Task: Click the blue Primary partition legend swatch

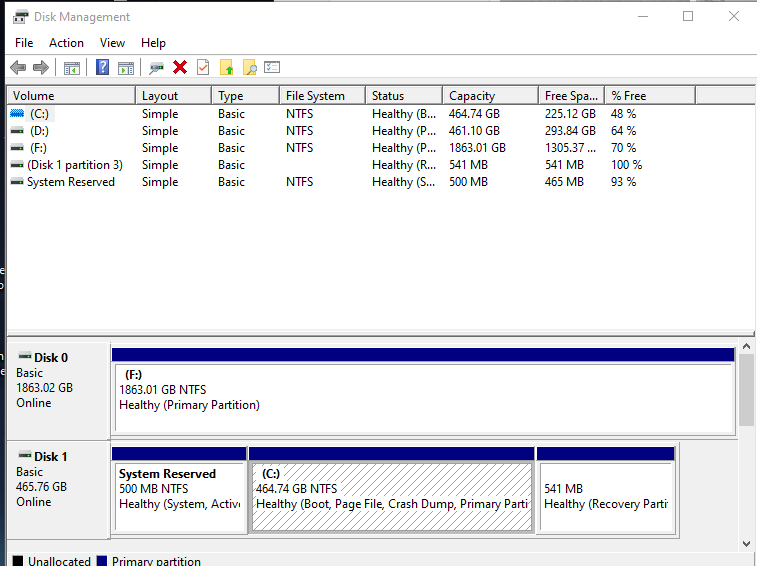Action: 101,561
